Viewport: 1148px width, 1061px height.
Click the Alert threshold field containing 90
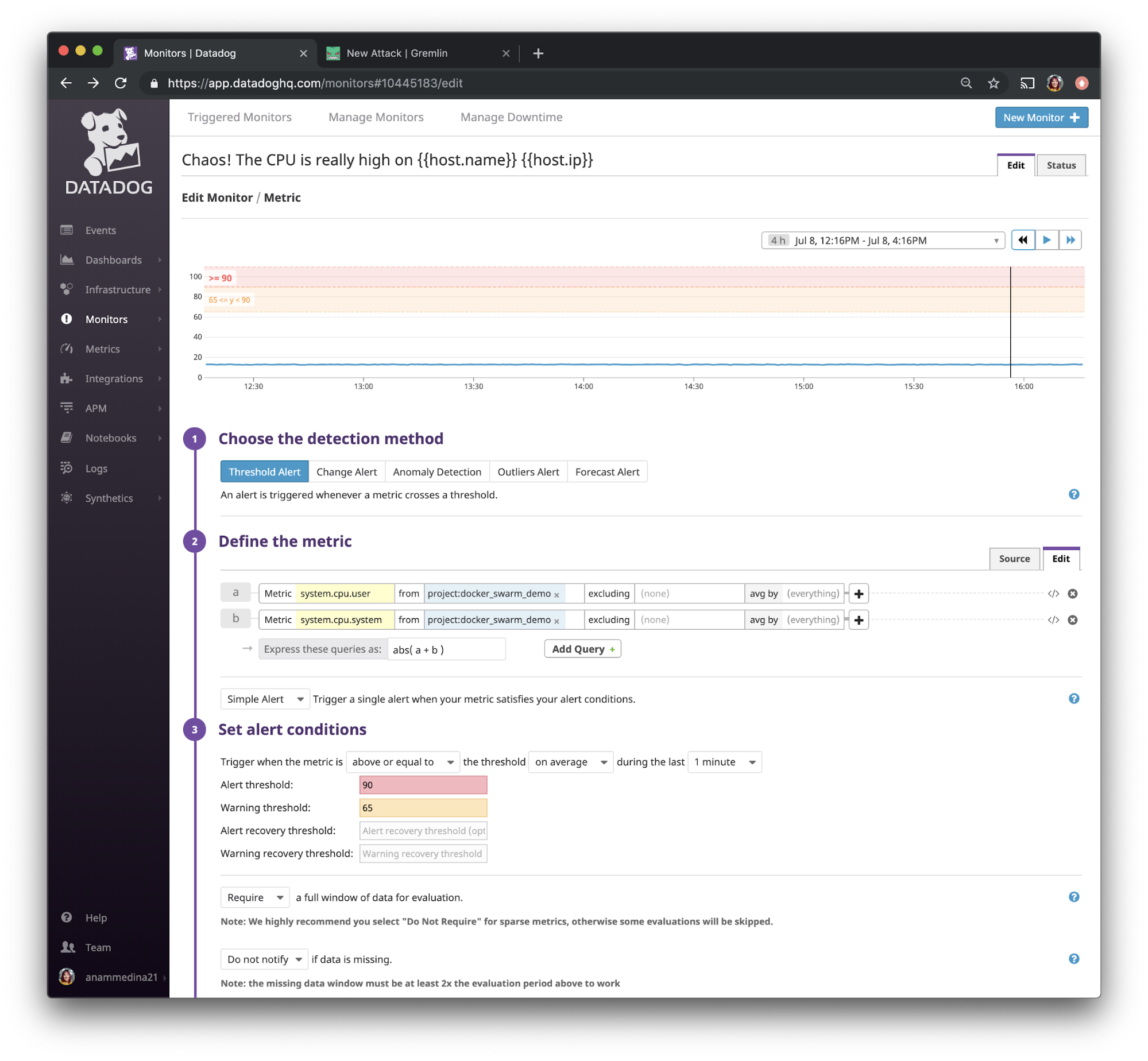click(x=423, y=785)
